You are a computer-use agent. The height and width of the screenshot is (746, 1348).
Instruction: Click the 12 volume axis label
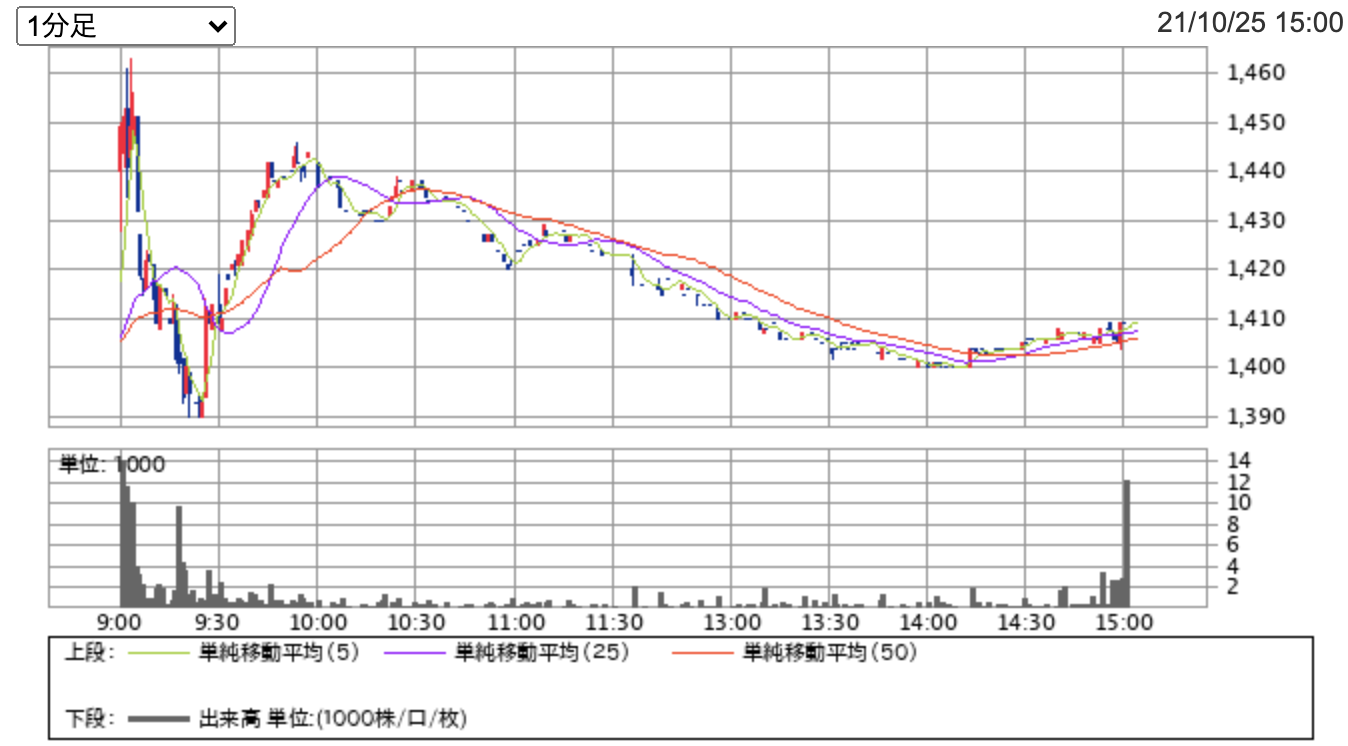[x=1238, y=482]
